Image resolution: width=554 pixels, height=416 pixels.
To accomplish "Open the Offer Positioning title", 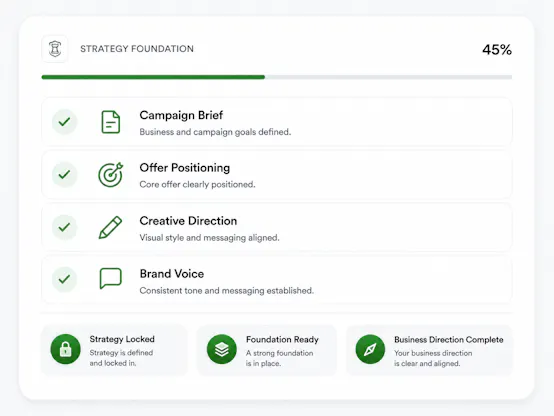I will [184, 168].
